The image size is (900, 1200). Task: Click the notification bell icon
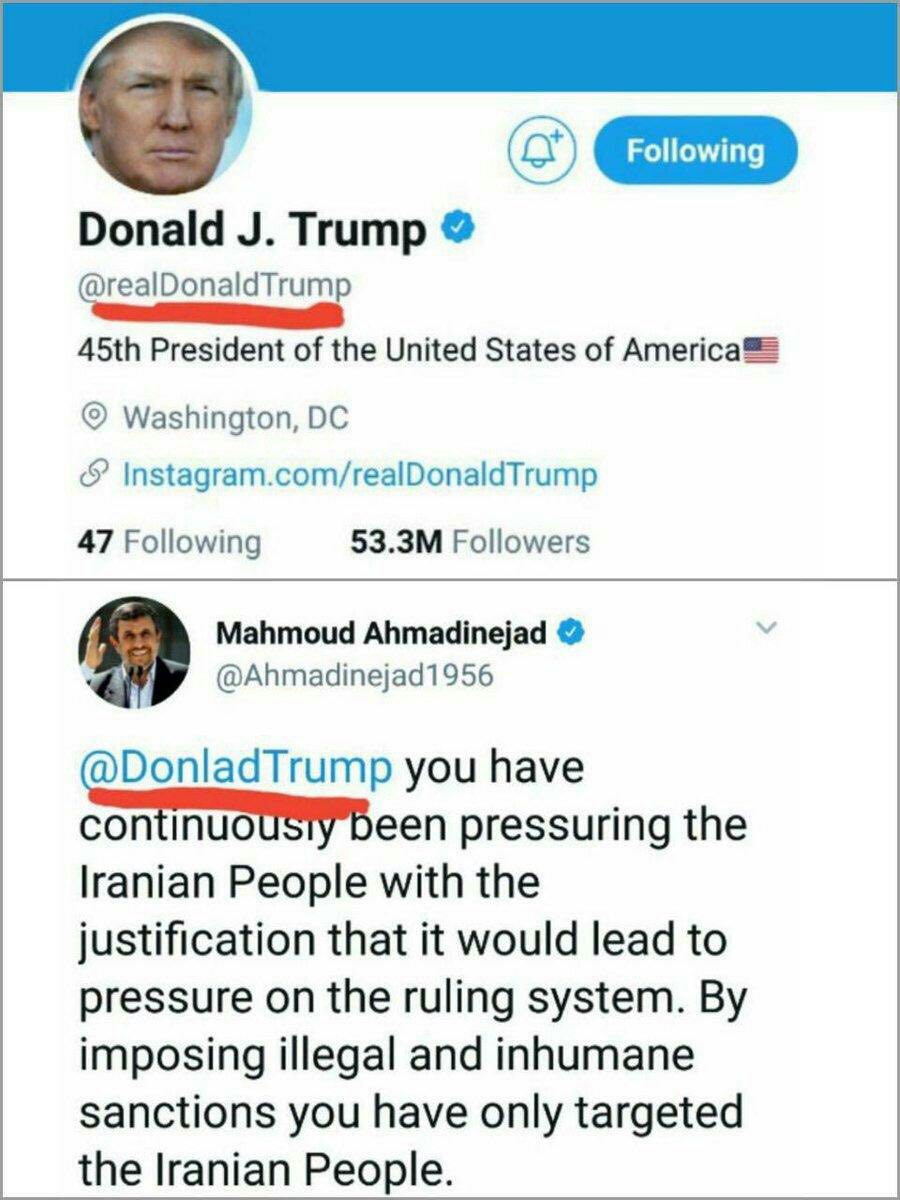point(544,151)
